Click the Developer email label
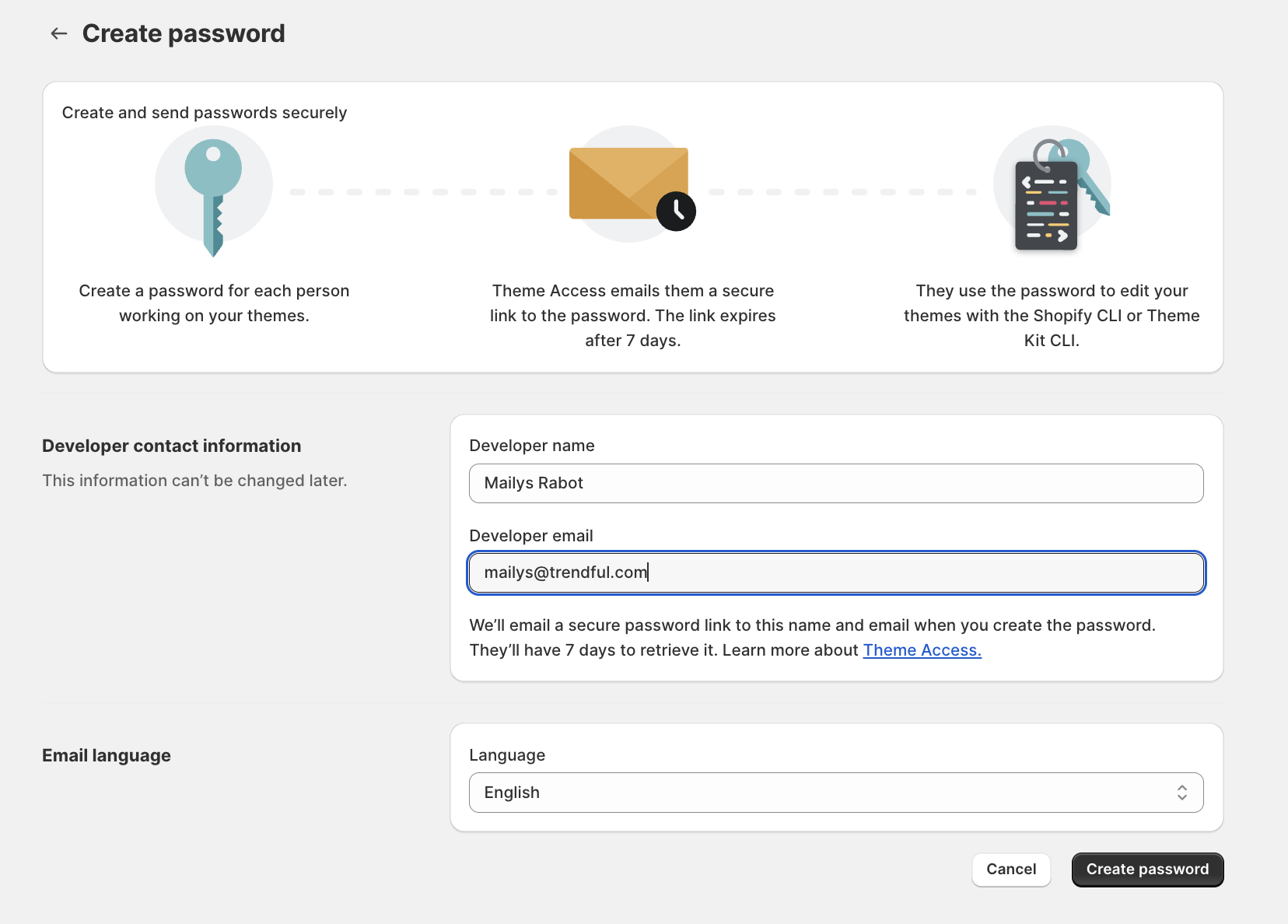This screenshot has width=1288, height=924. click(531, 536)
